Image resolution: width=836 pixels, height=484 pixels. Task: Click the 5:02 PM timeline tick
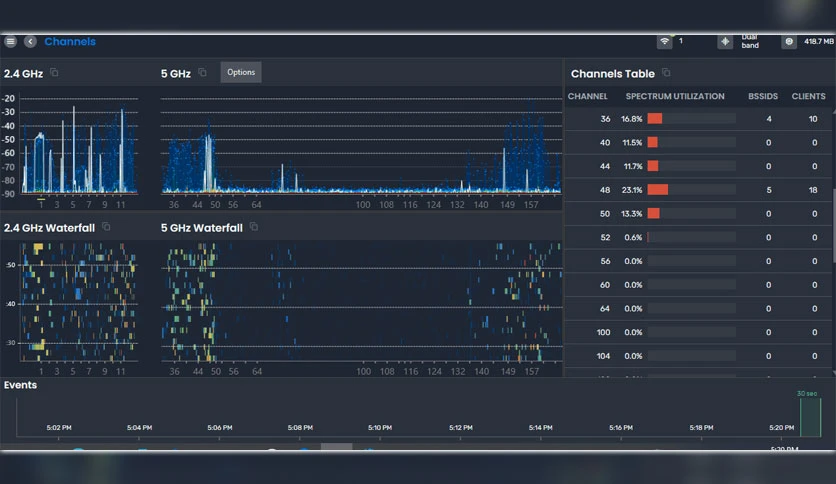coord(59,428)
